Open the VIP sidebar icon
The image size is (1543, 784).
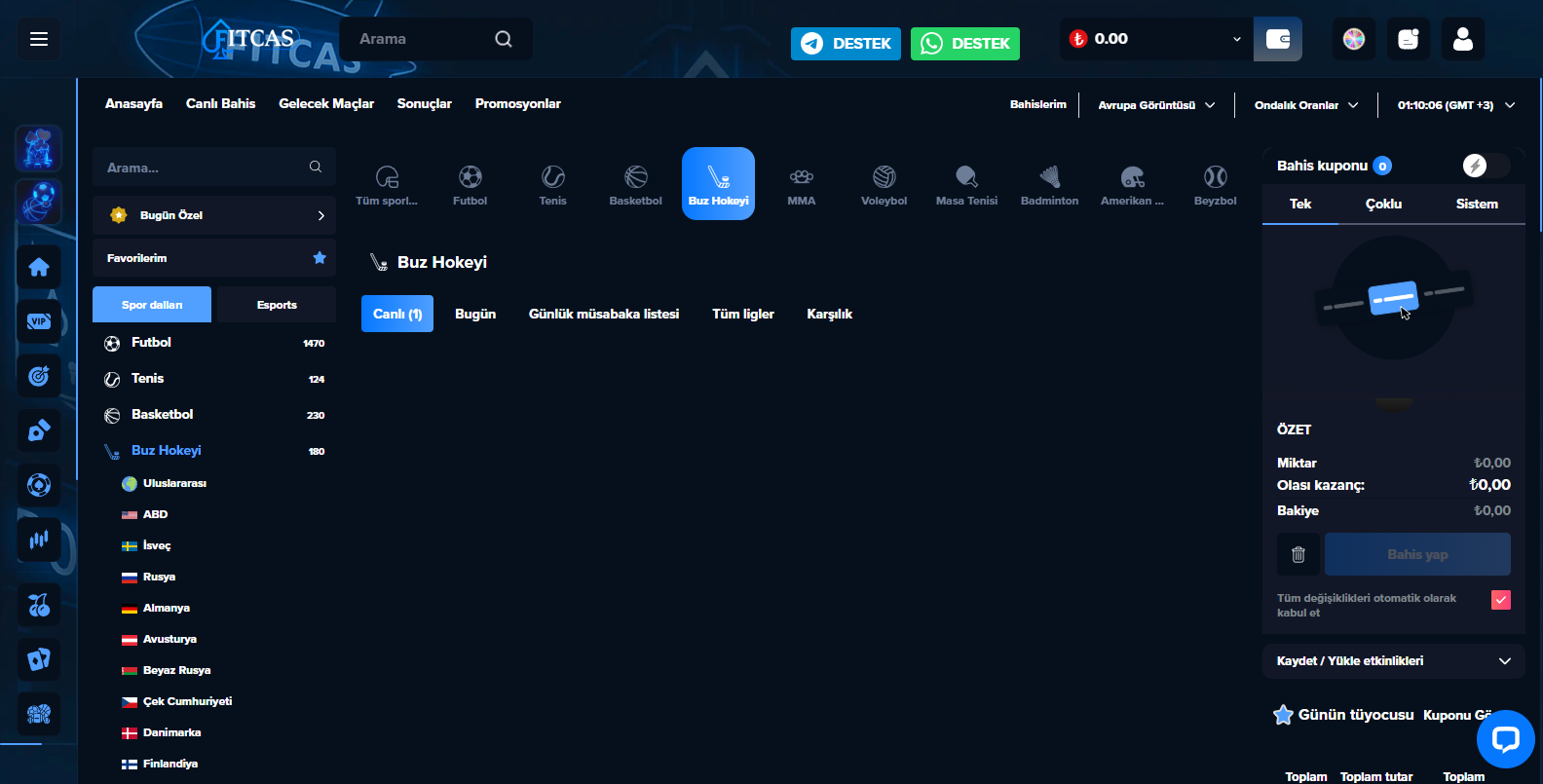pos(39,321)
